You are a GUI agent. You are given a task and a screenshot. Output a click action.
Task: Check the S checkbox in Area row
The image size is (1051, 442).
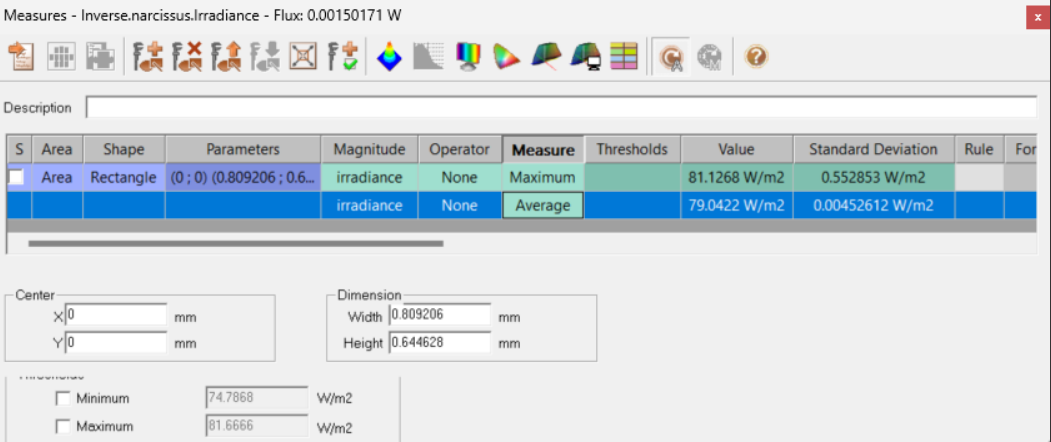pyautogui.click(x=16, y=177)
